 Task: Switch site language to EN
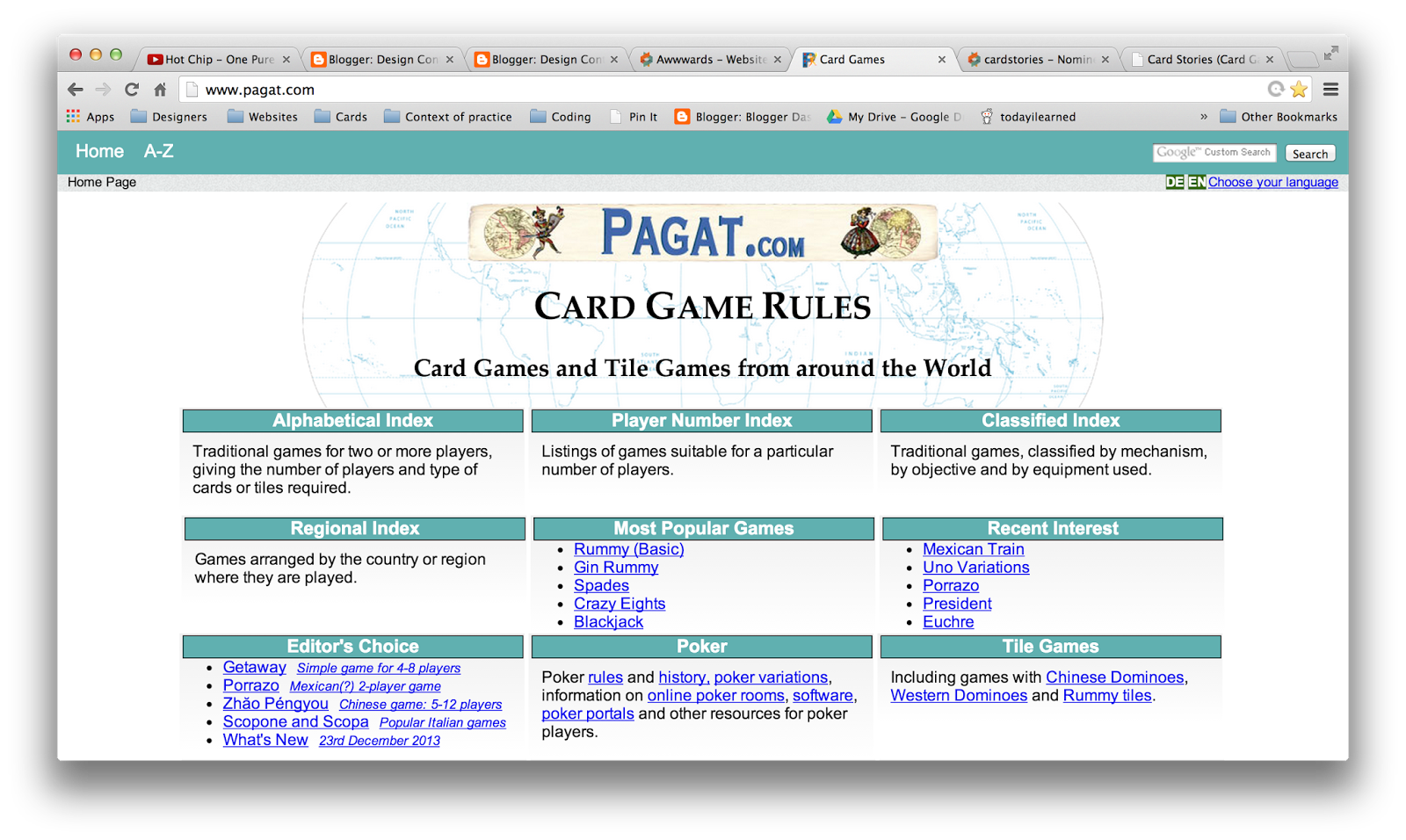[1195, 182]
